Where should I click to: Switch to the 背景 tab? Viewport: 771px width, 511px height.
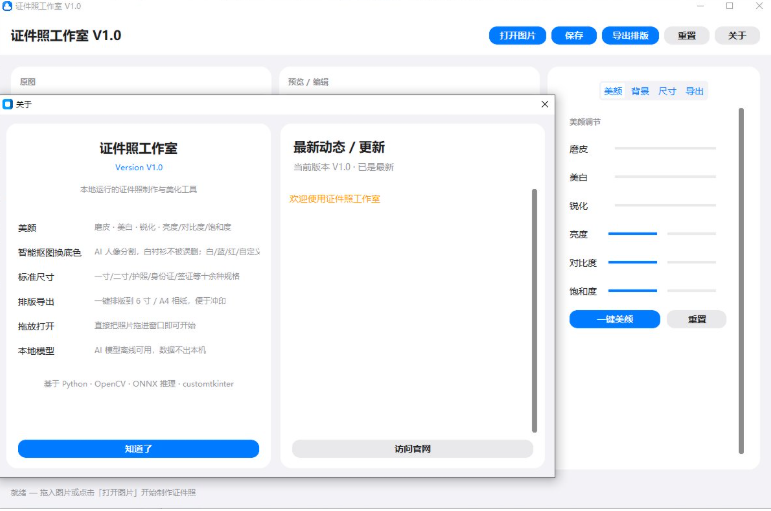coord(640,91)
